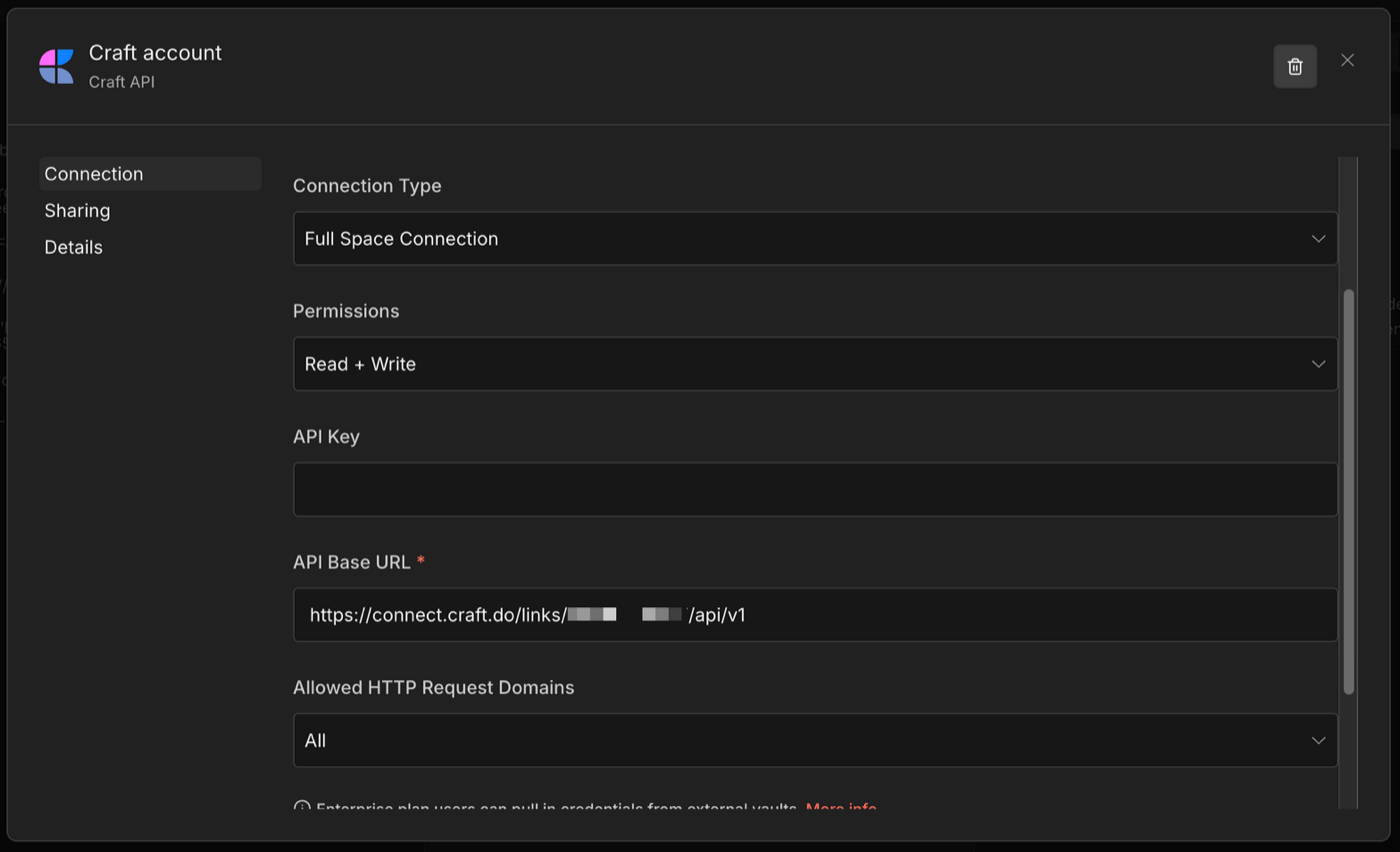Image resolution: width=1400 pixels, height=852 pixels.
Task: Select the Connection section in the sidebar
Action: 93,173
